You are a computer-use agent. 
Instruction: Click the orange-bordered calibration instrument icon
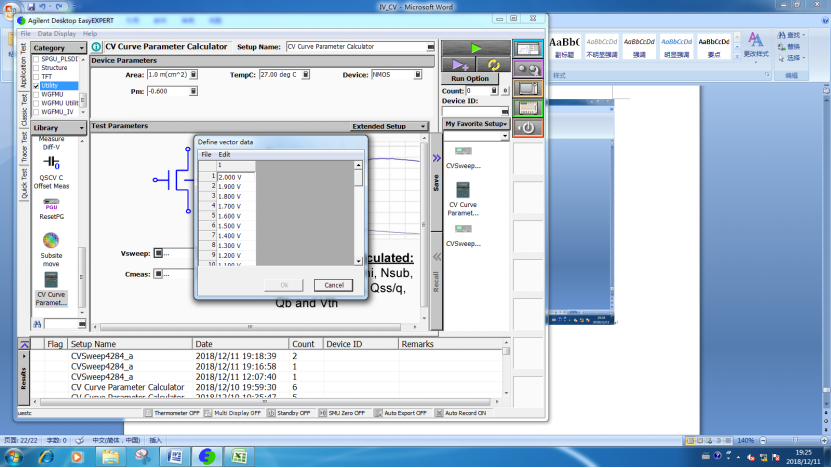[528, 89]
